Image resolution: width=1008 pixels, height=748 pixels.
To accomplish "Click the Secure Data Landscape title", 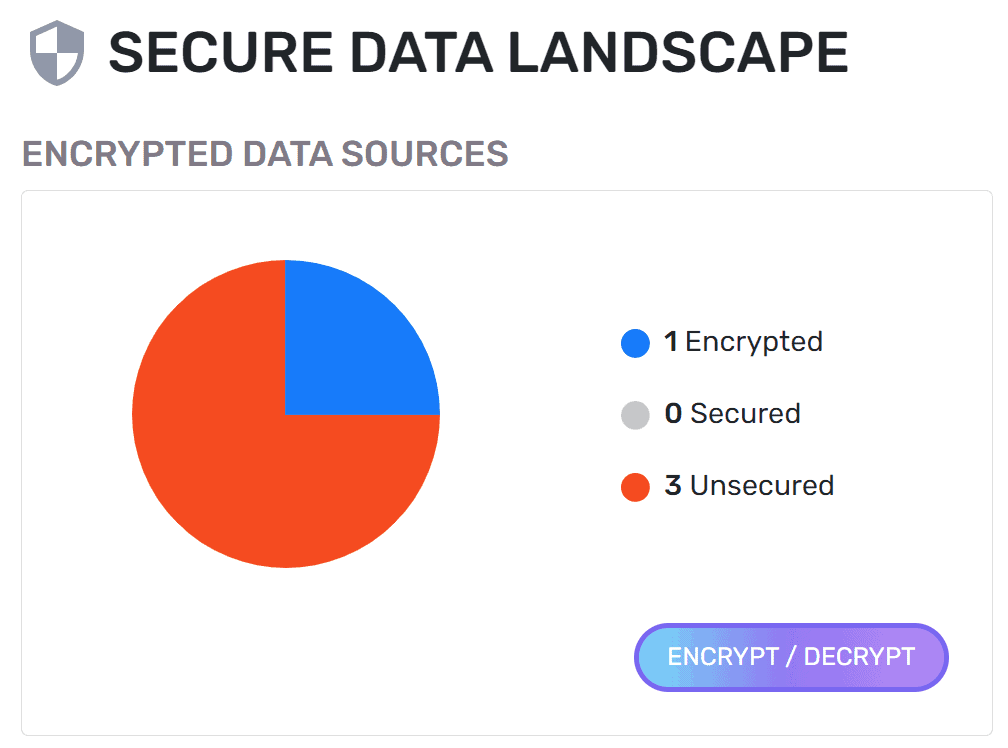I will [480, 52].
